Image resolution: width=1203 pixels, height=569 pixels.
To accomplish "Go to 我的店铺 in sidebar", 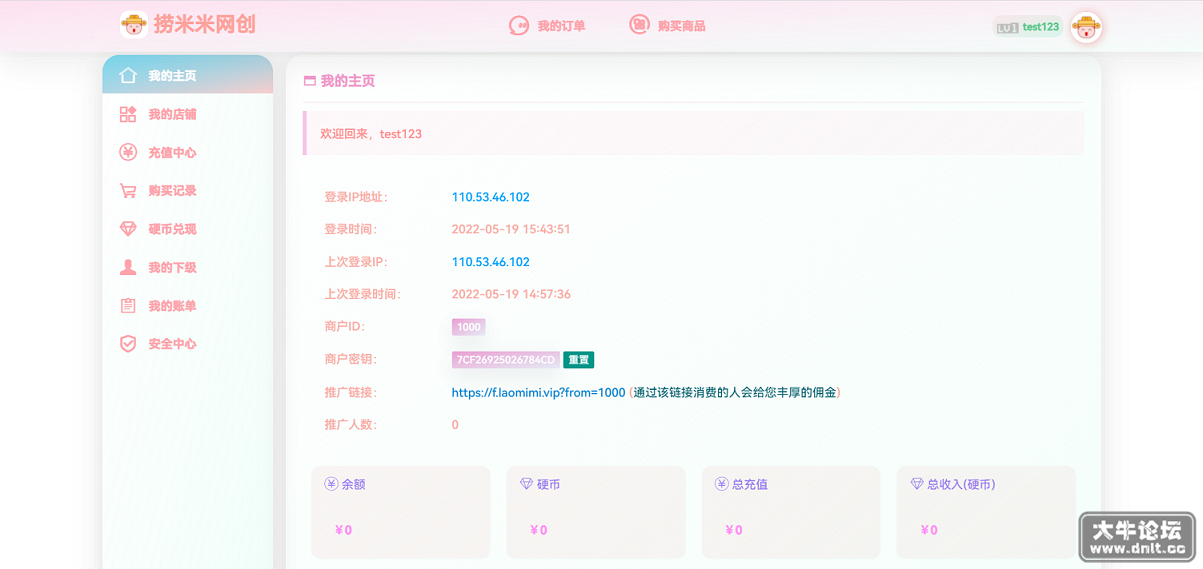I will (187, 114).
